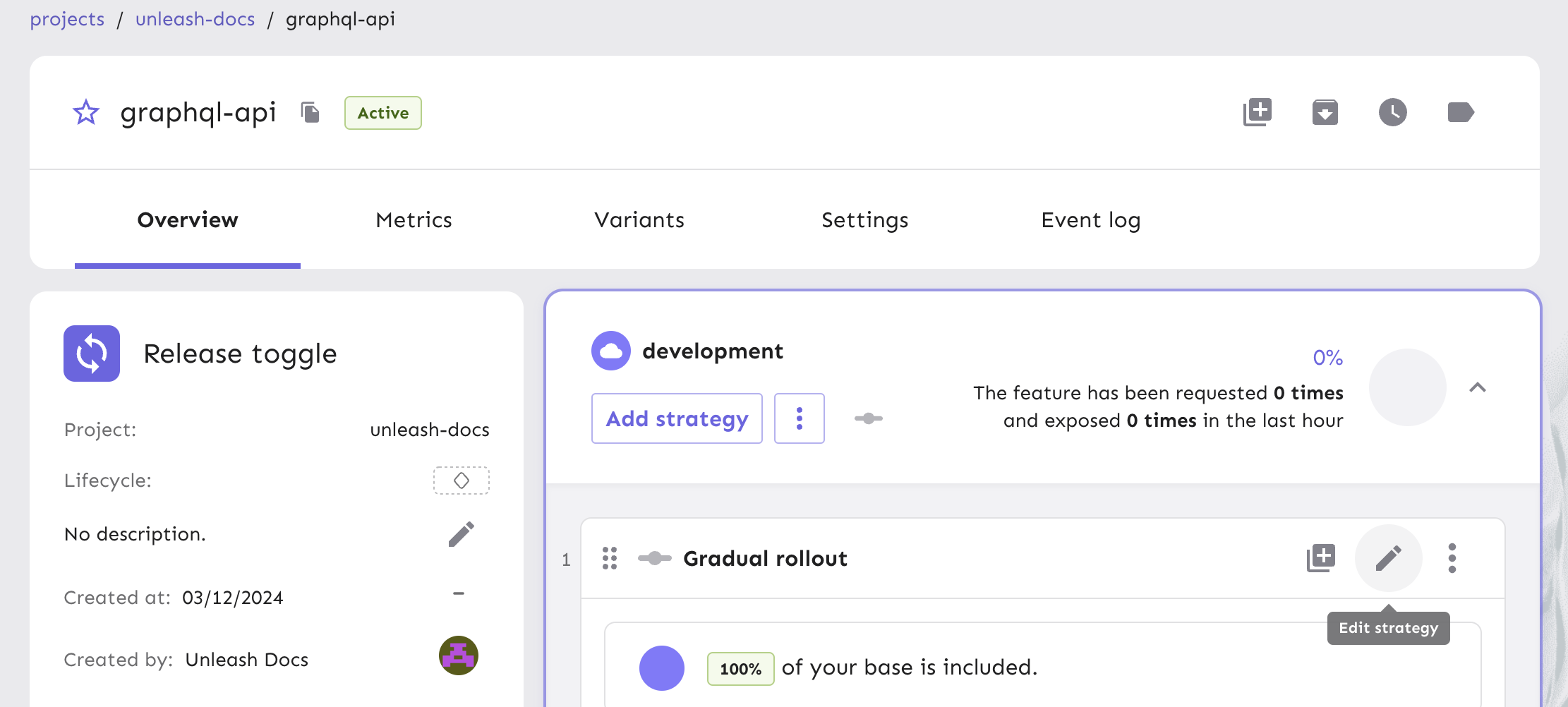The image size is (1568, 707).
Task: Archive the feature using the archive icon
Action: pyautogui.click(x=1325, y=113)
